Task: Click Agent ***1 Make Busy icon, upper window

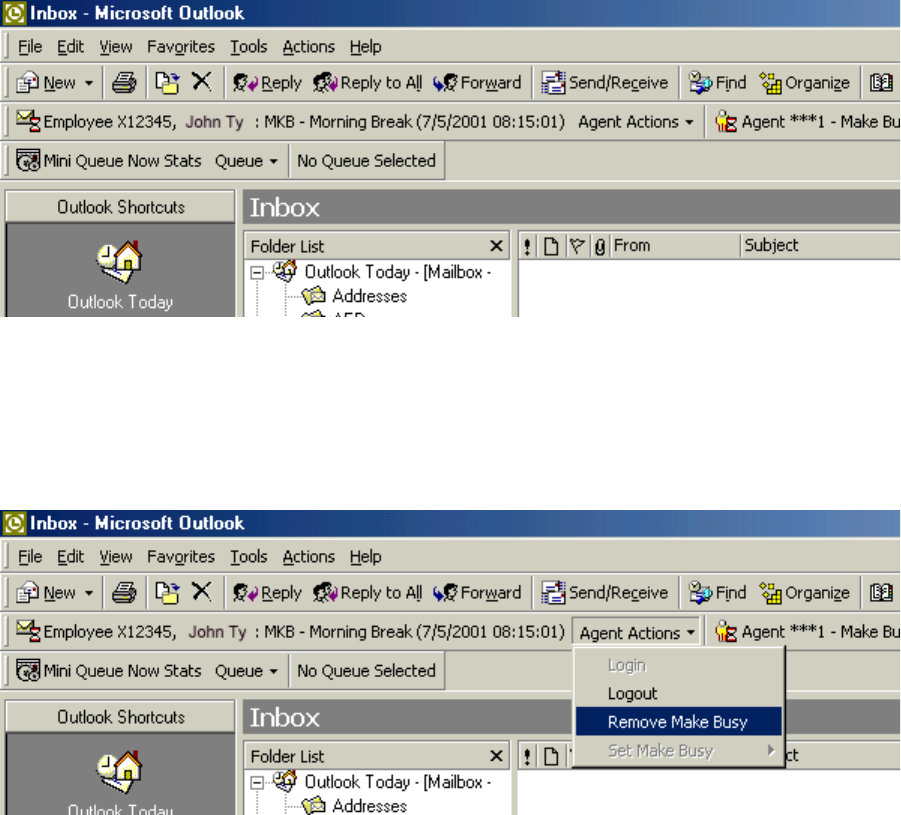Action: click(x=726, y=122)
